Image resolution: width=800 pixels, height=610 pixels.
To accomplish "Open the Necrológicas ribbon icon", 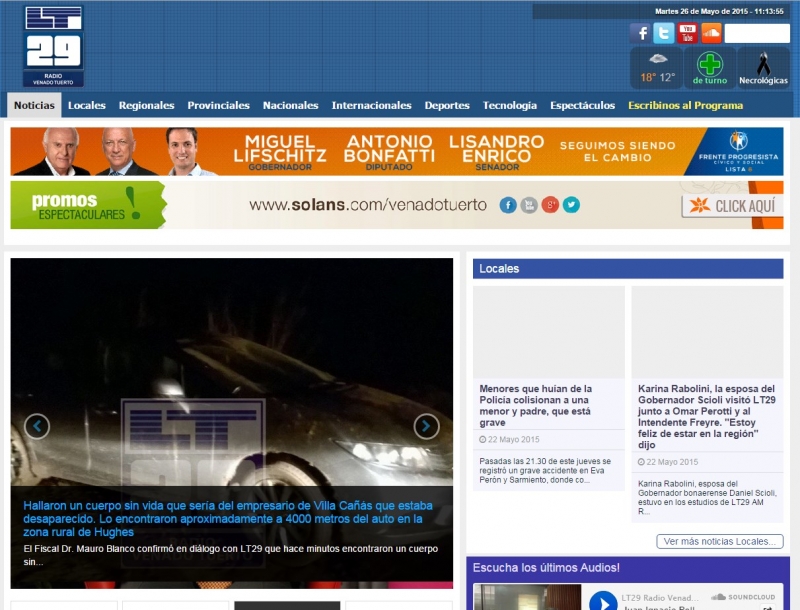I will (x=763, y=68).
